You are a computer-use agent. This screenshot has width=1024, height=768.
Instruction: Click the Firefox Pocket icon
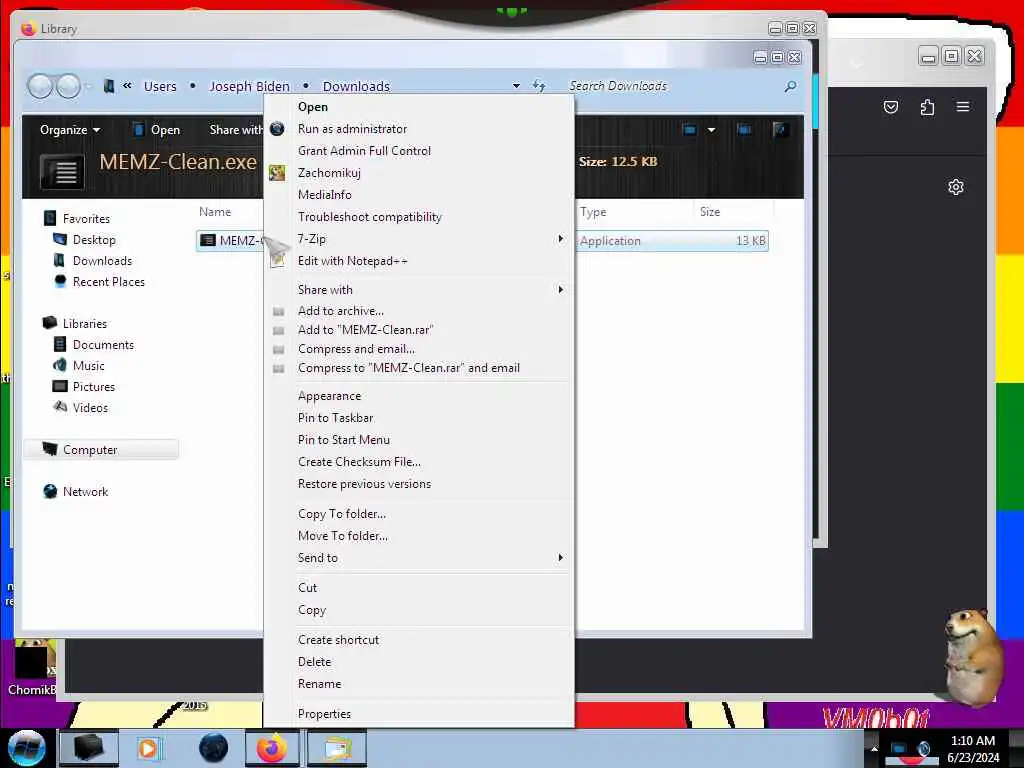[x=891, y=107]
